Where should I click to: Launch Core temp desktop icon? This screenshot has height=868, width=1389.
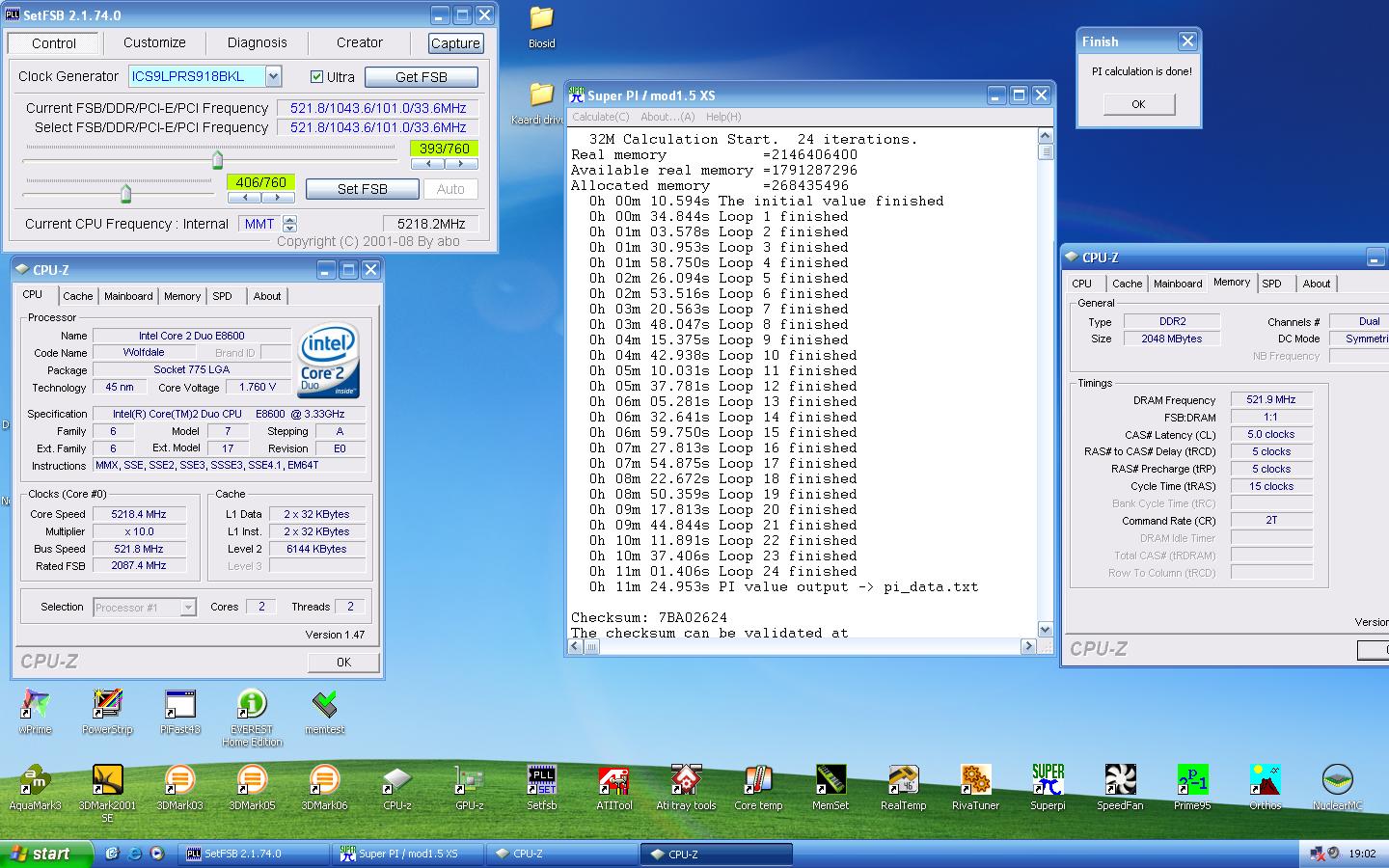(x=758, y=788)
